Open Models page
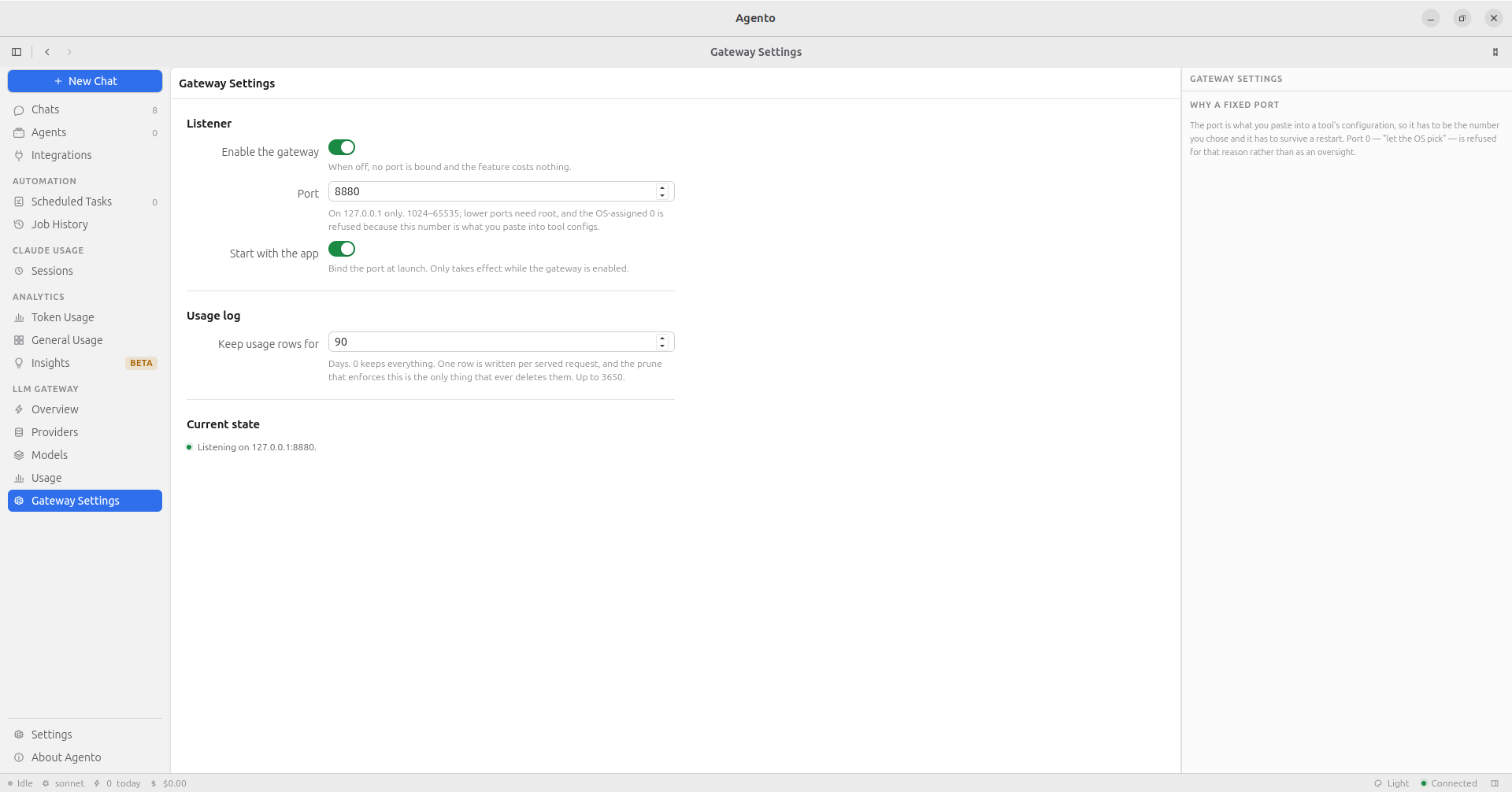Image resolution: width=1512 pixels, height=792 pixels. pyautogui.click(x=85, y=456)
